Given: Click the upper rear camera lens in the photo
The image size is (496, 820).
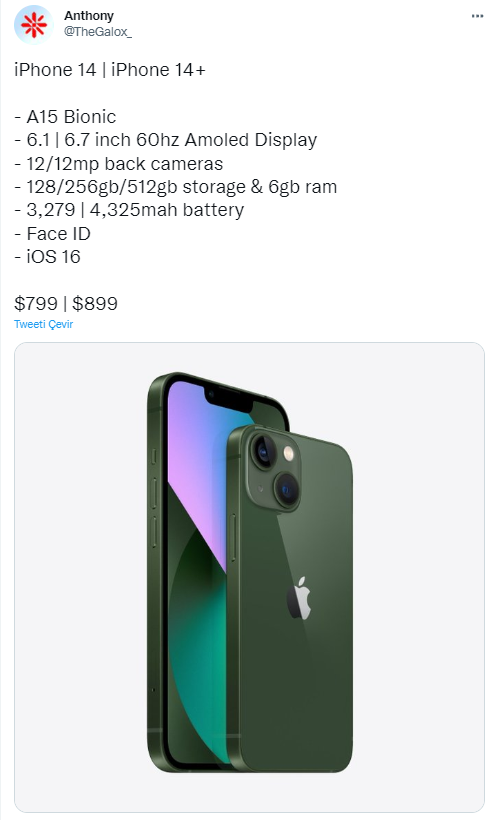Looking at the screenshot, I should [x=263, y=451].
